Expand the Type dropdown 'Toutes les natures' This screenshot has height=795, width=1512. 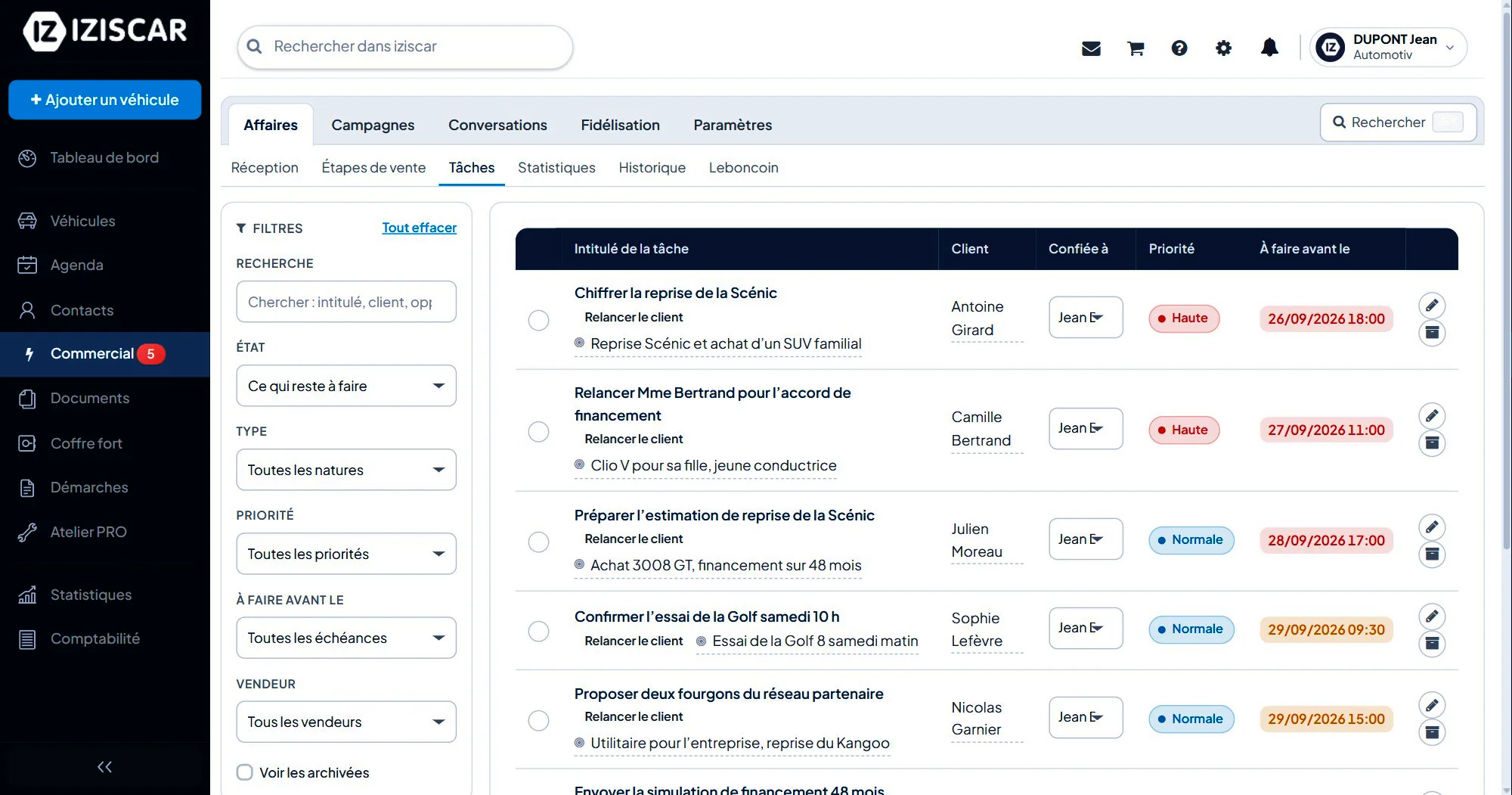346,470
